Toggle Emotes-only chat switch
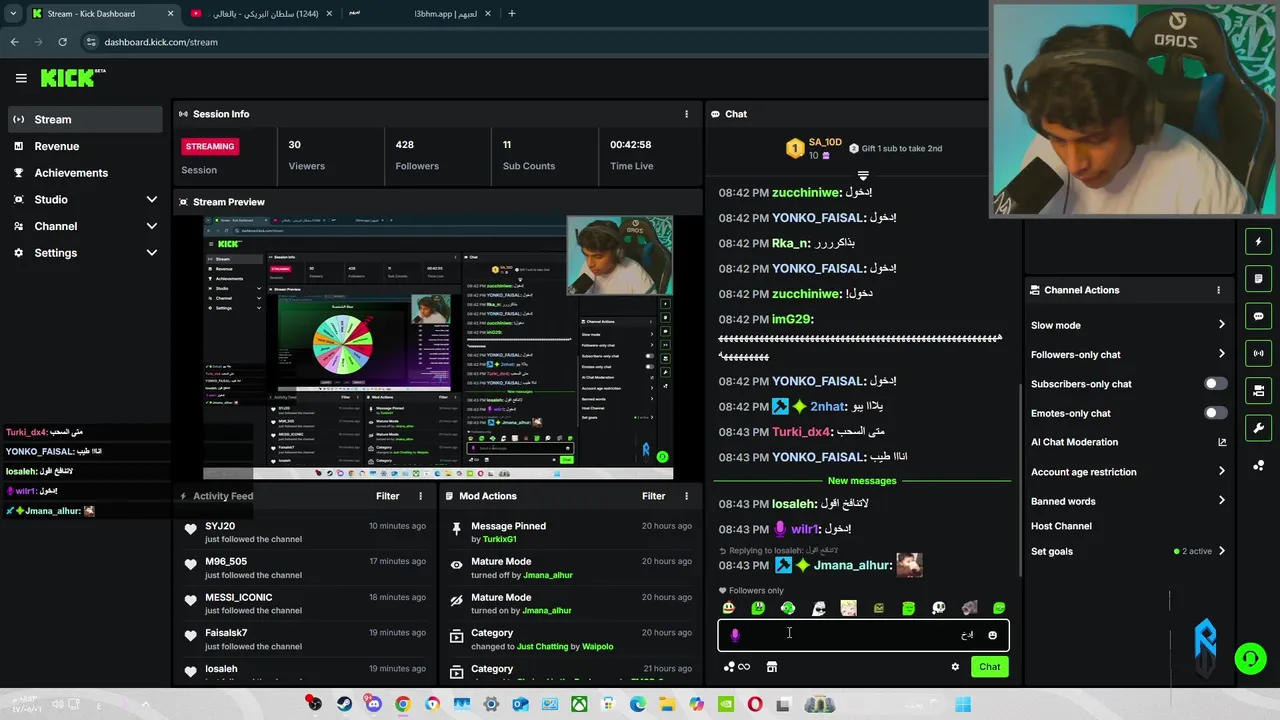 pyautogui.click(x=1215, y=413)
